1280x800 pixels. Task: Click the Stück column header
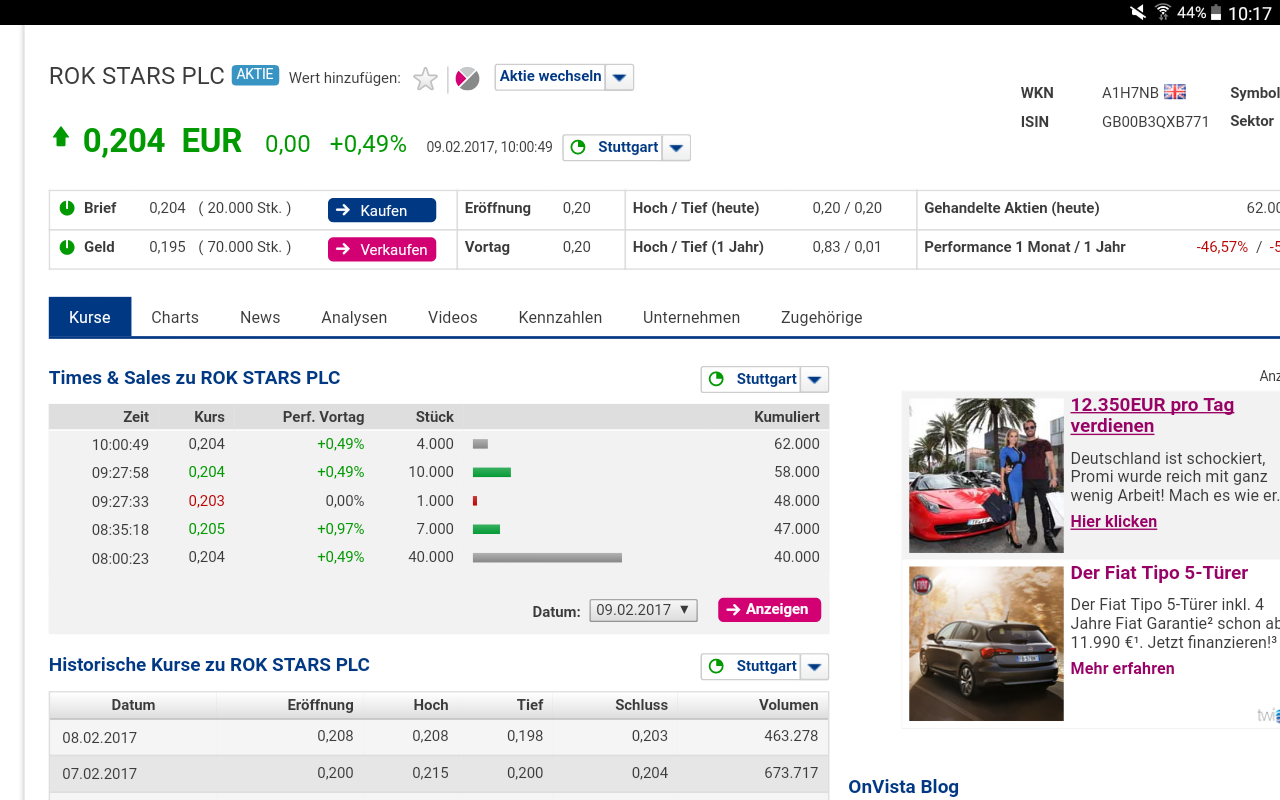tap(435, 417)
